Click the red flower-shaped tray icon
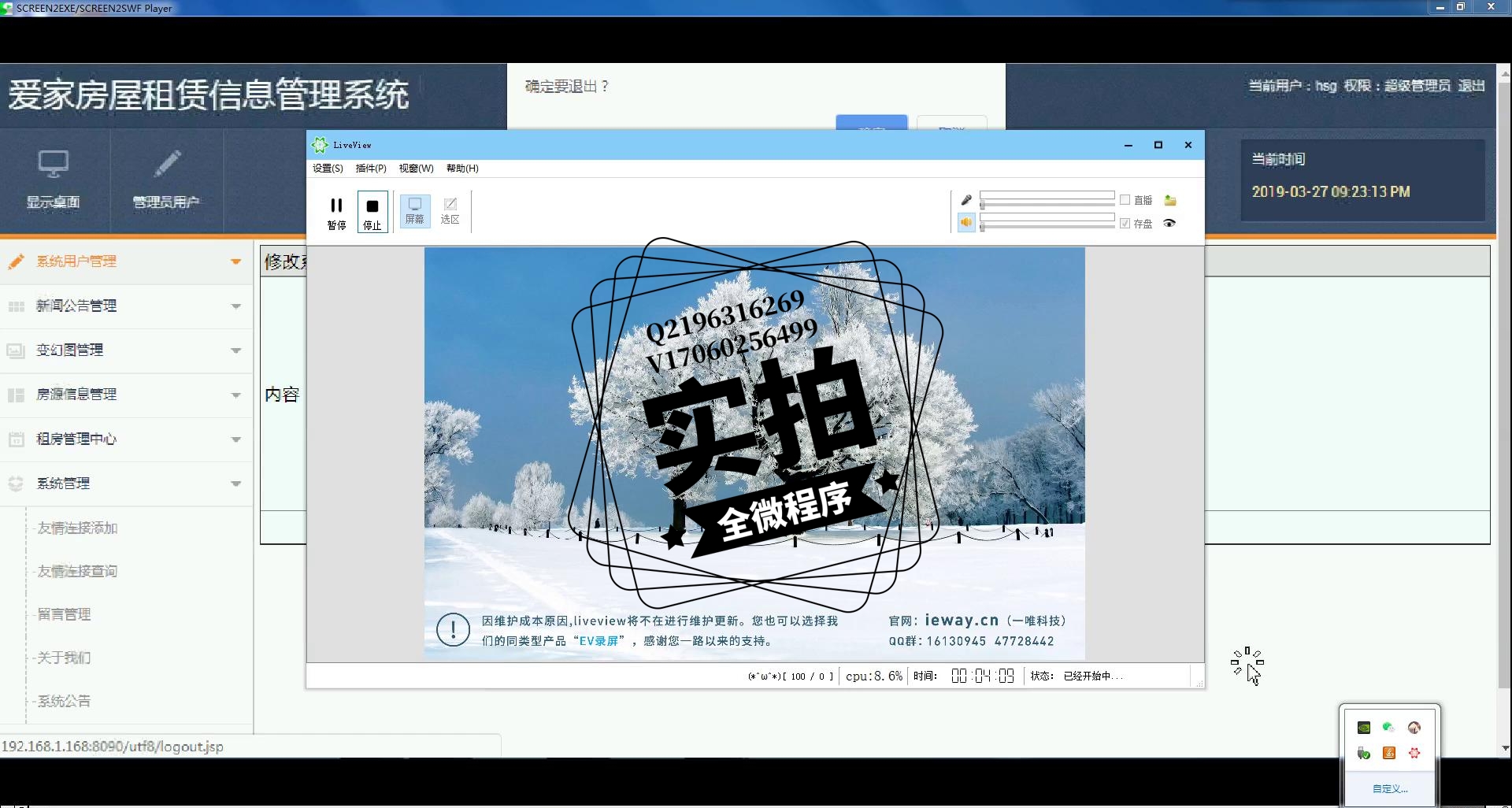The height and width of the screenshot is (808, 1512). click(1414, 754)
